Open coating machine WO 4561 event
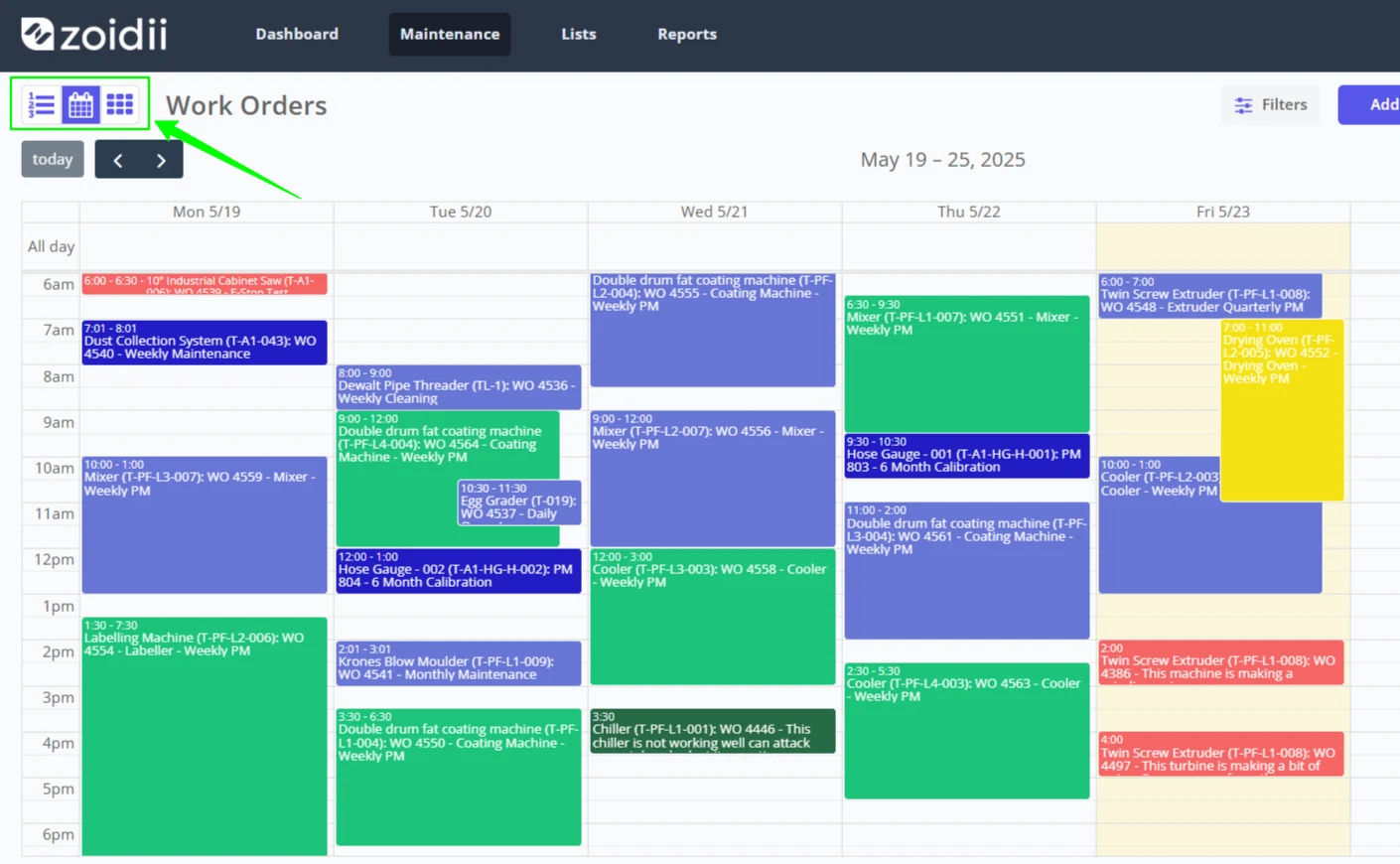The image size is (1400, 864). 967,571
